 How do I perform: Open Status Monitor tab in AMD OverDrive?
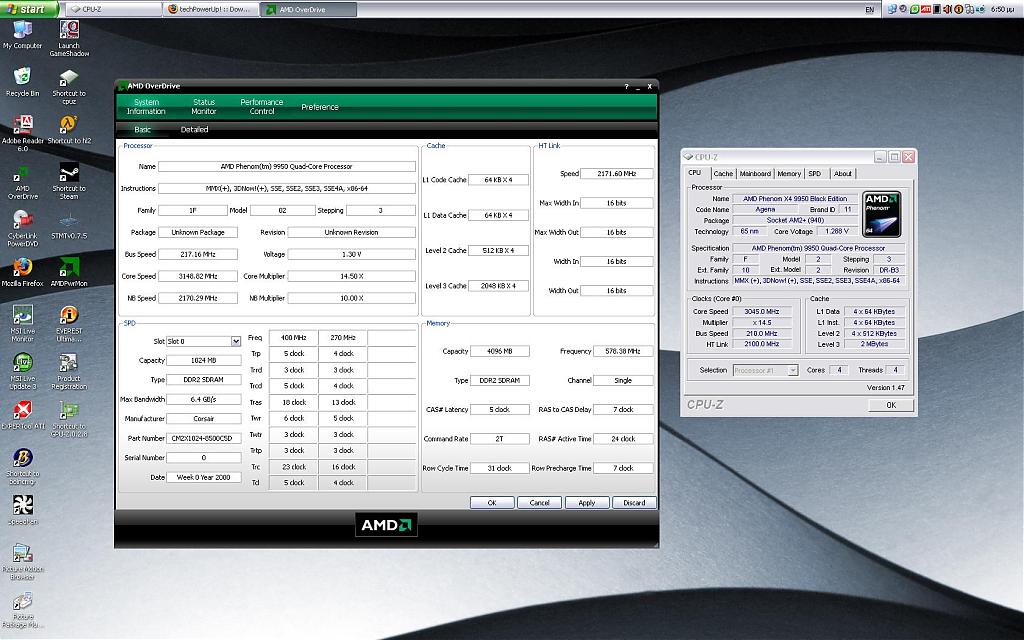pyautogui.click(x=204, y=106)
